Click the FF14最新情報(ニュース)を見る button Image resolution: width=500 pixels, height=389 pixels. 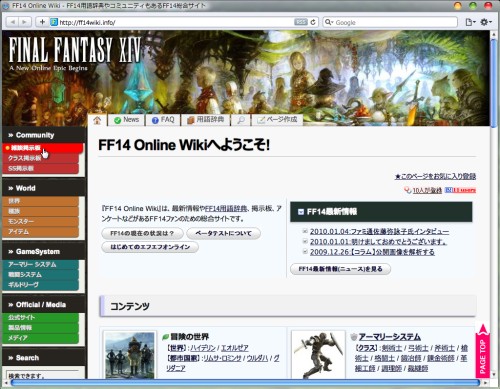(x=340, y=269)
